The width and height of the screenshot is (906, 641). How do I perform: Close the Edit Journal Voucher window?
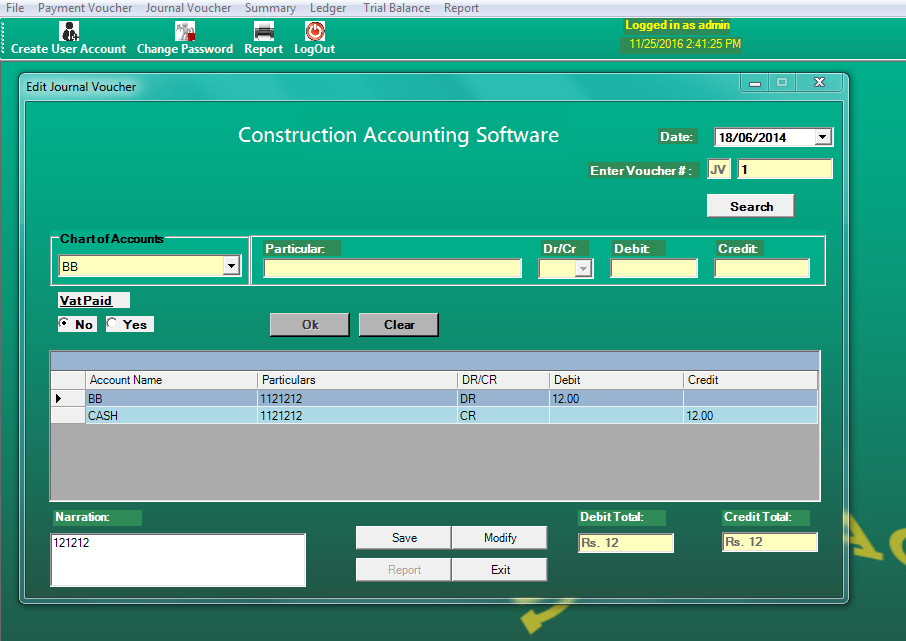(819, 83)
